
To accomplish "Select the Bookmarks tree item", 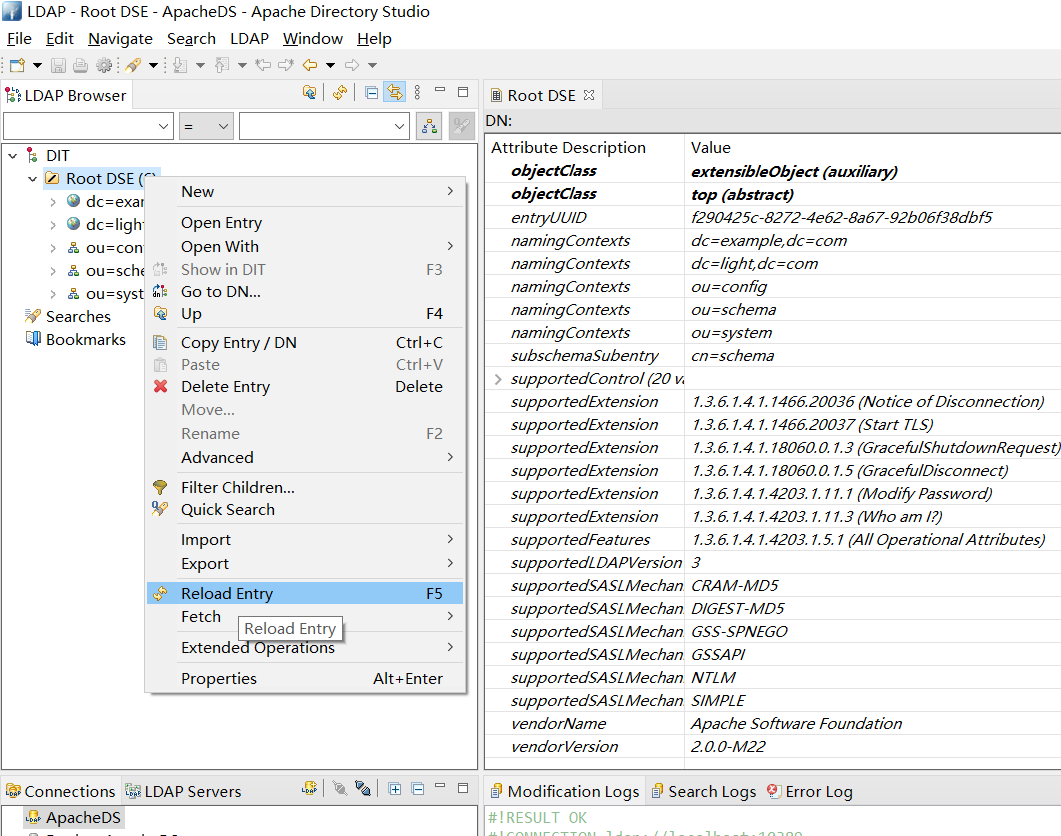I will coord(85,340).
